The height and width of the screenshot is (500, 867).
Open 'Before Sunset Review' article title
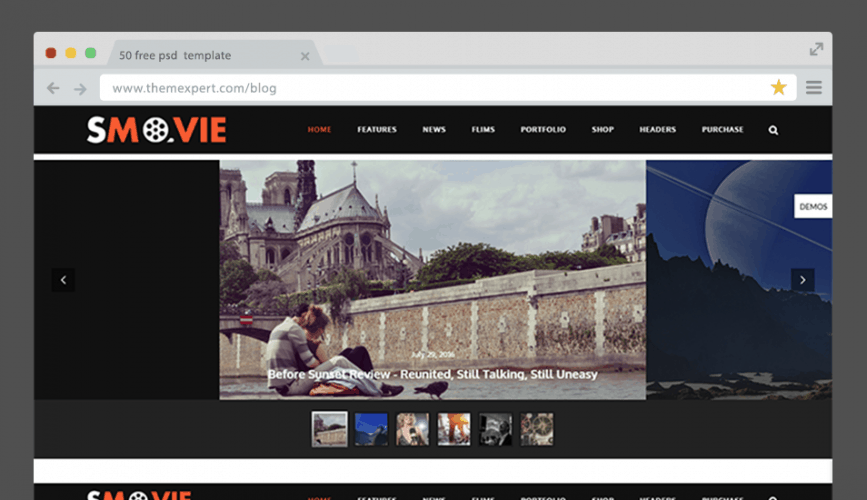pos(432,374)
